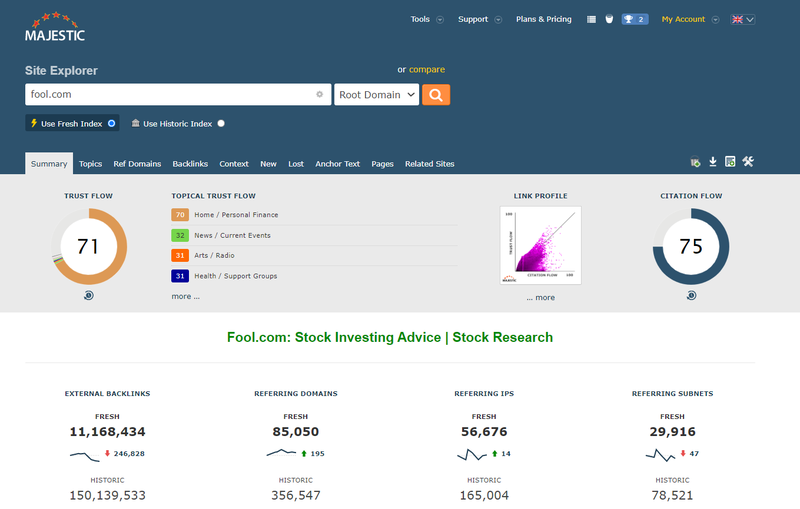
Task: Open the language flag selector
Action: tap(742, 19)
